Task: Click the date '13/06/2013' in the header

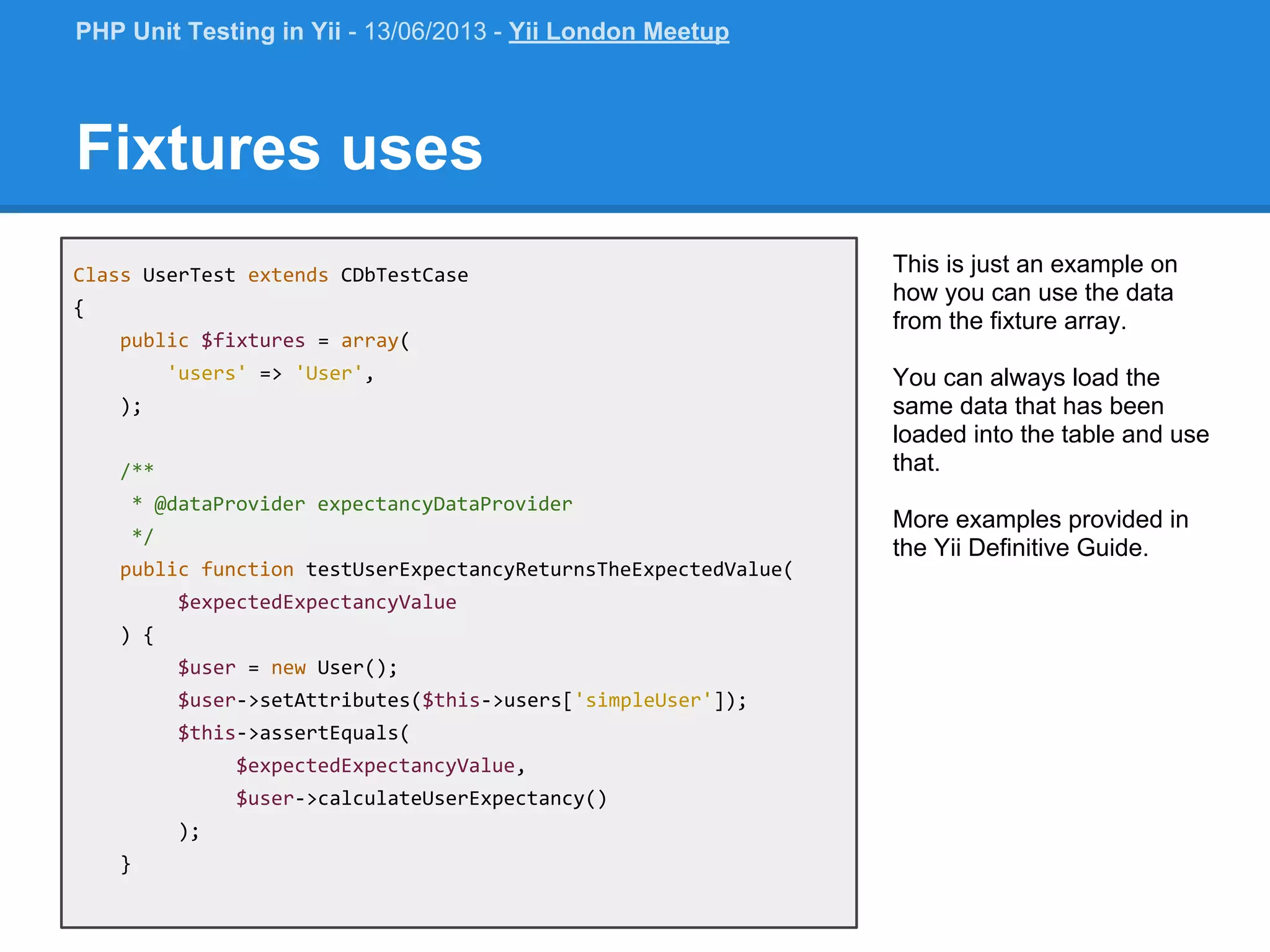Action: point(425,32)
